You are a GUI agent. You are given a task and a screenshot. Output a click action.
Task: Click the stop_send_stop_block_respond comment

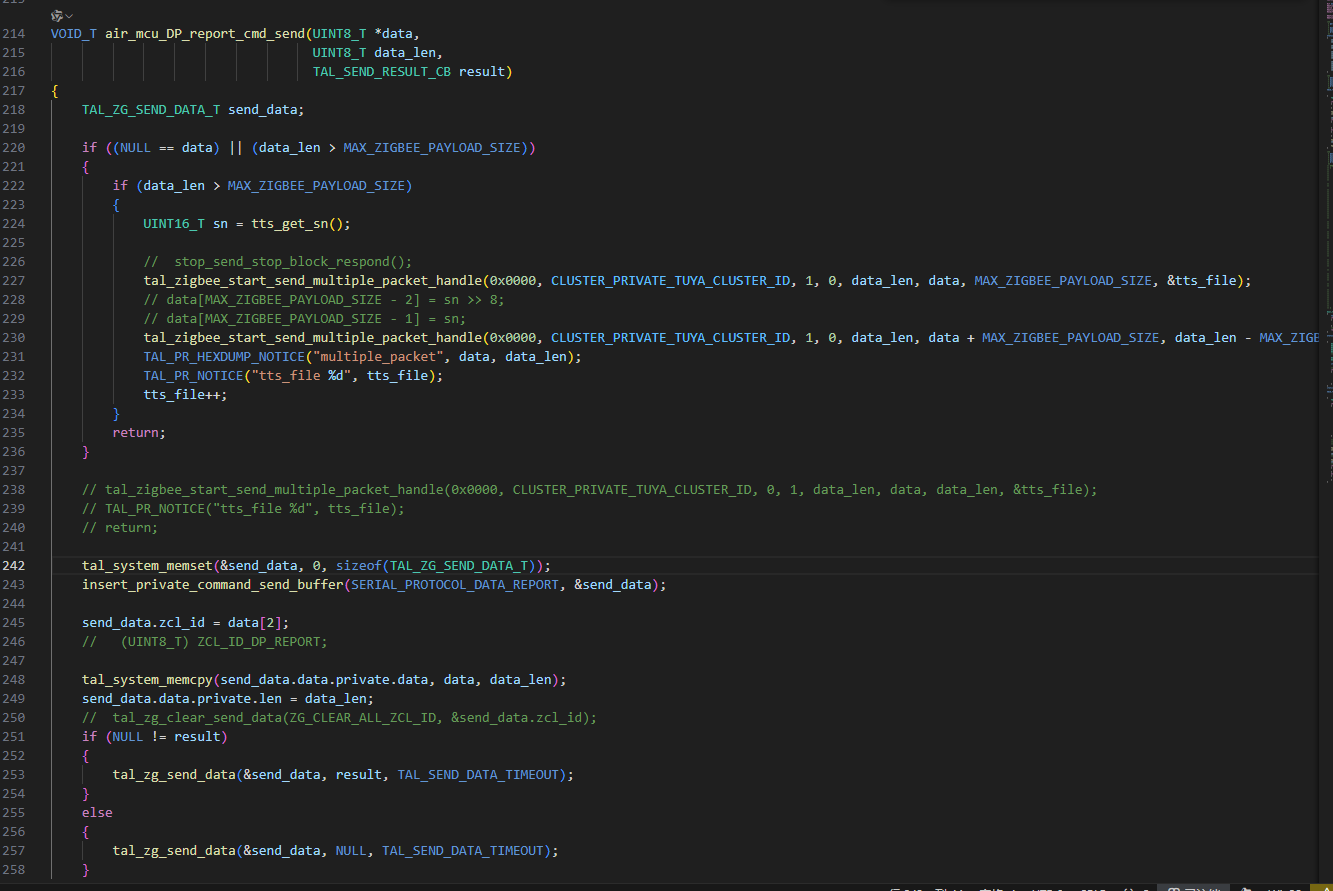click(277, 262)
